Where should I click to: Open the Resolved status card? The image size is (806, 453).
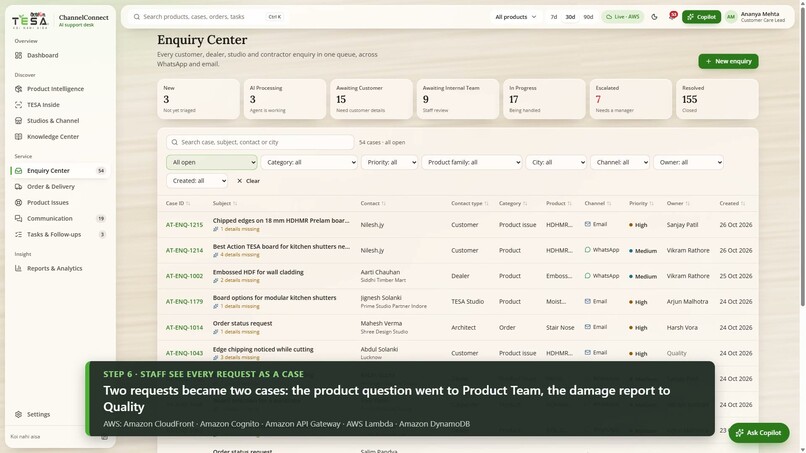pyautogui.click(x=717, y=99)
